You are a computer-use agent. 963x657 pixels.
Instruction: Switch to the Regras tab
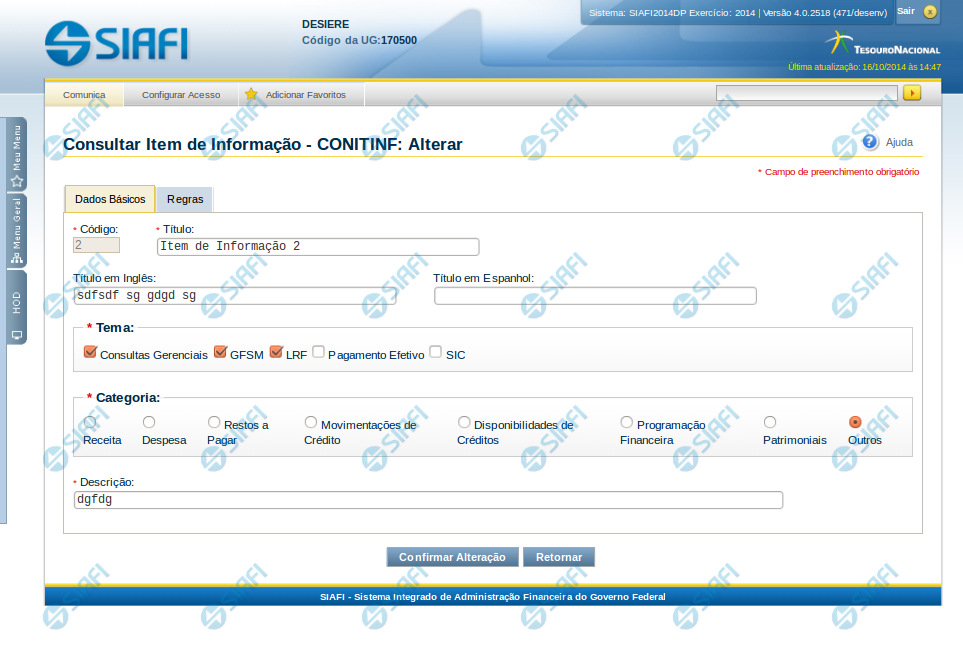click(x=185, y=199)
